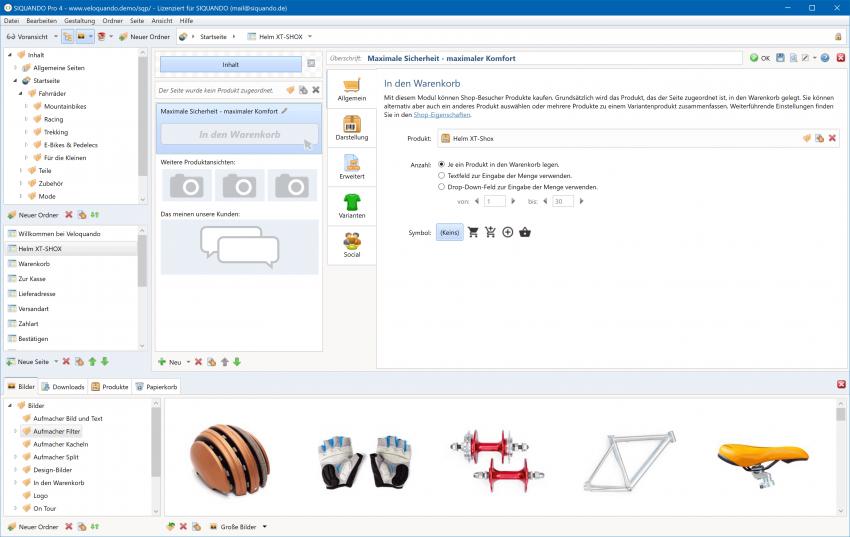Choose the plus circle symbol icon

(x=507, y=232)
